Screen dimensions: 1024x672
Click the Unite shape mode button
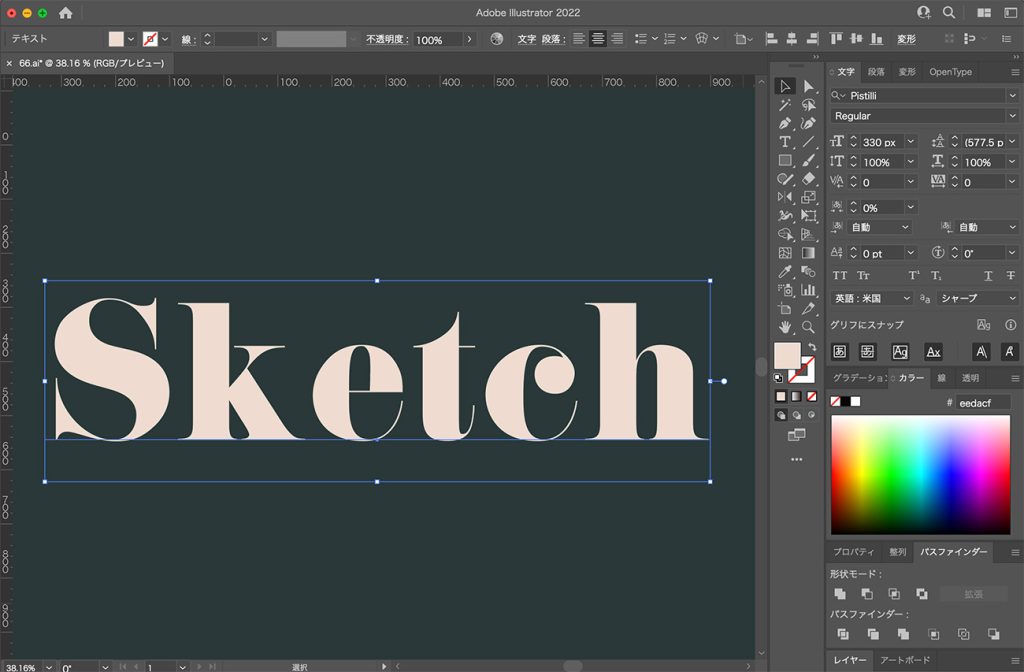(841, 593)
